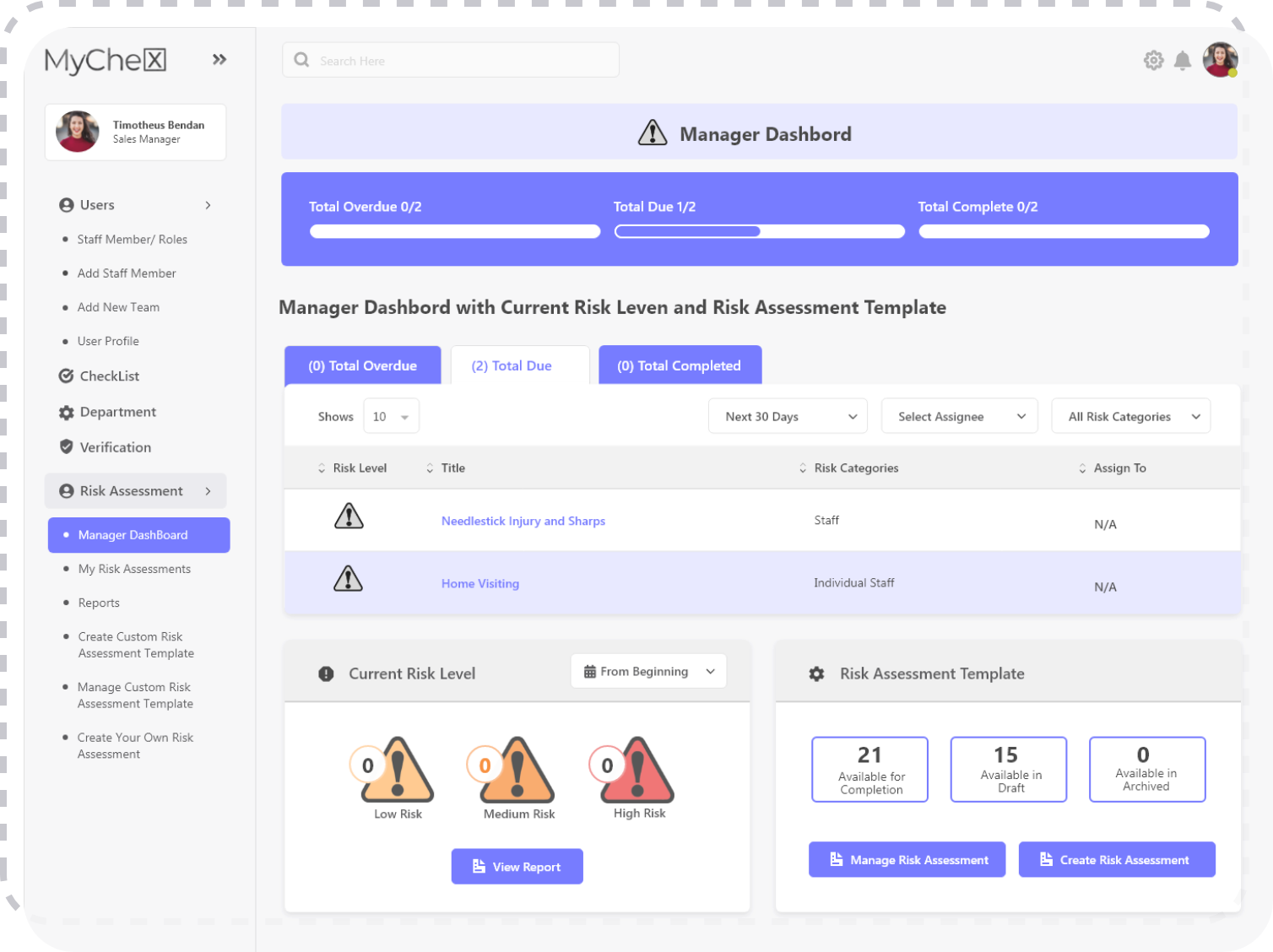
Task: Click the View Report button
Action: point(517,867)
